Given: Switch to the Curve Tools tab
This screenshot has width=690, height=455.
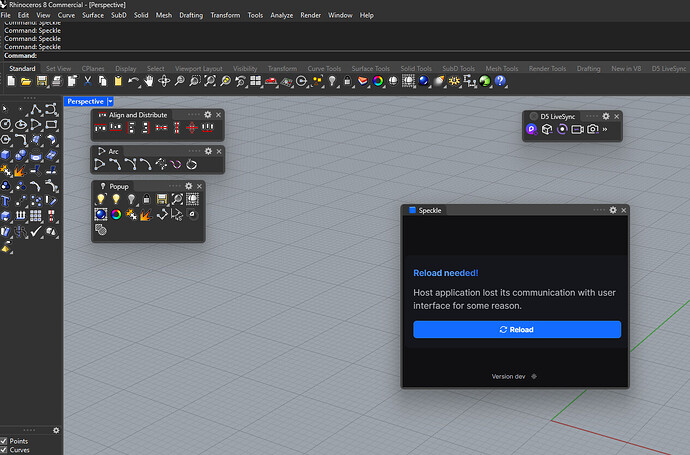Looking at the screenshot, I should pos(324,69).
